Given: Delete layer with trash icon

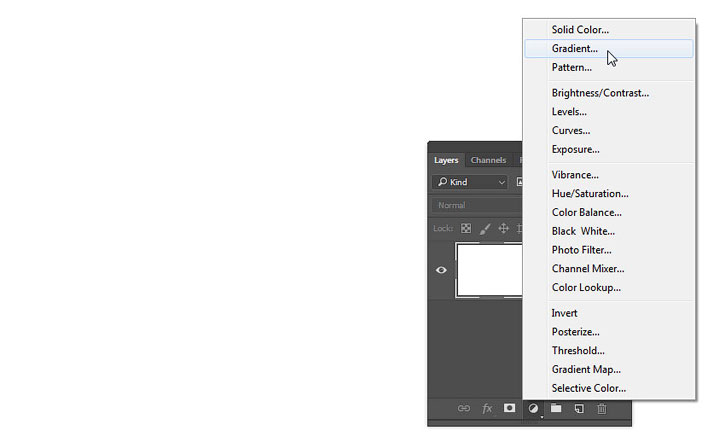Looking at the screenshot, I should coord(602,408).
